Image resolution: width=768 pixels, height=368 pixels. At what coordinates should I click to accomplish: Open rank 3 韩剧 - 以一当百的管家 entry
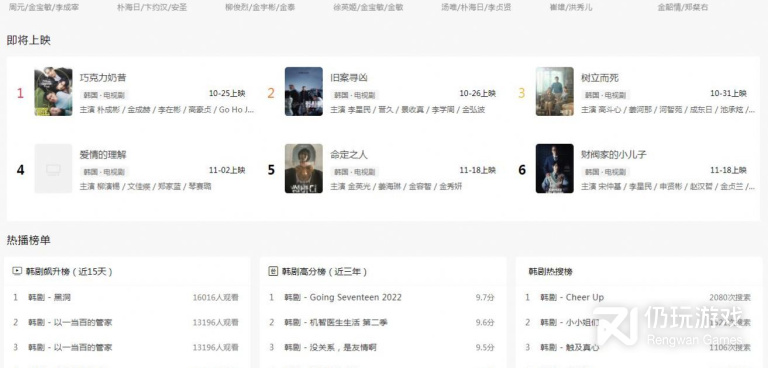pos(70,347)
